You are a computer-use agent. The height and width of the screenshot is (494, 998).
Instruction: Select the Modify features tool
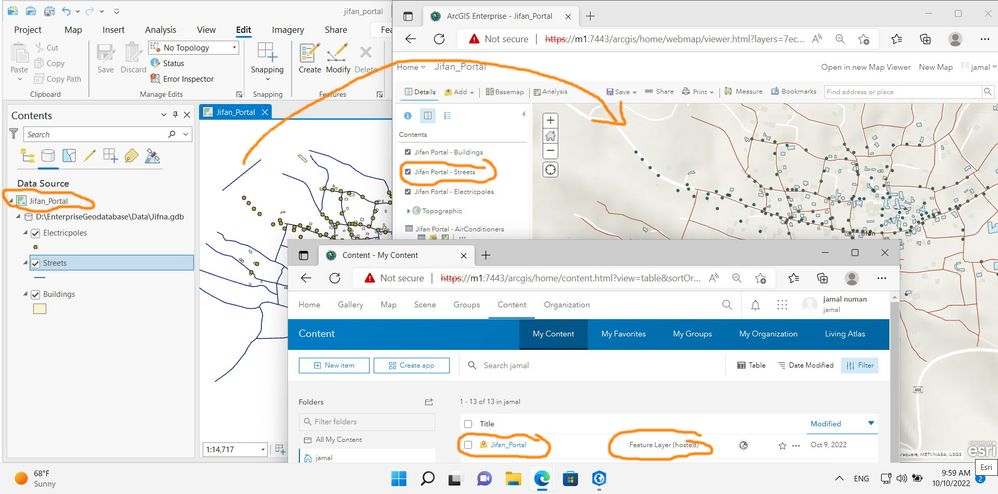click(337, 58)
